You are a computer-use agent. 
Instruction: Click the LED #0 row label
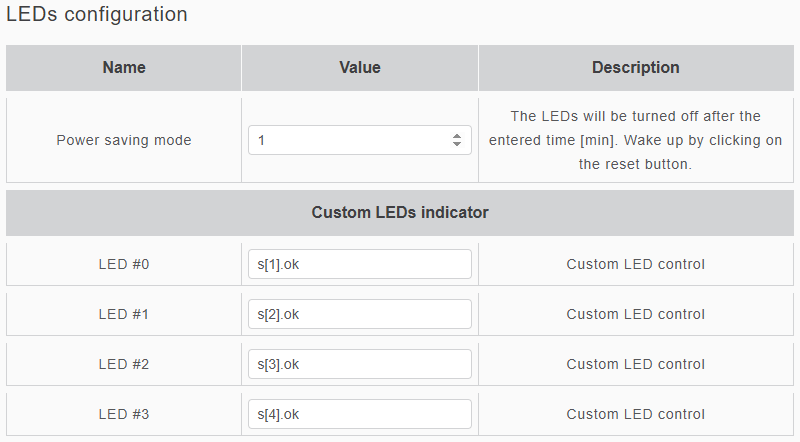coord(124,264)
